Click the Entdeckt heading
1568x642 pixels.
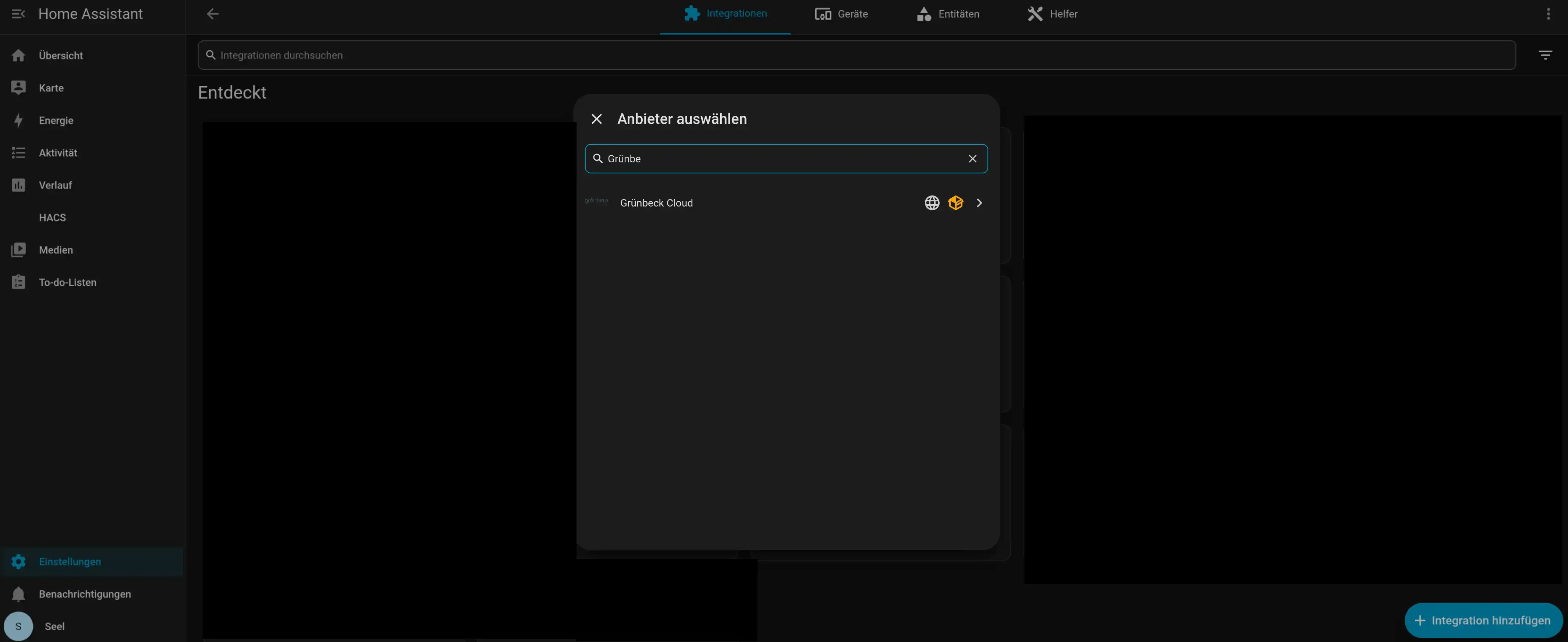click(232, 92)
